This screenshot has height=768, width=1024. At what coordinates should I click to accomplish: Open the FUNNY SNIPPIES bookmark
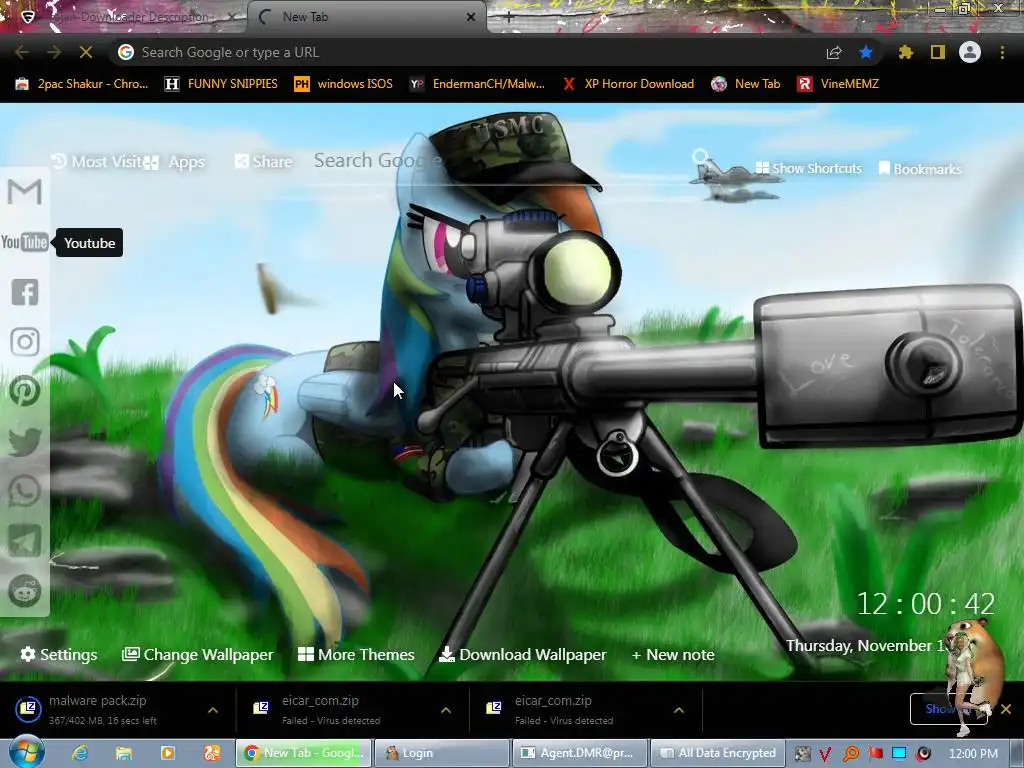pyautogui.click(x=221, y=84)
